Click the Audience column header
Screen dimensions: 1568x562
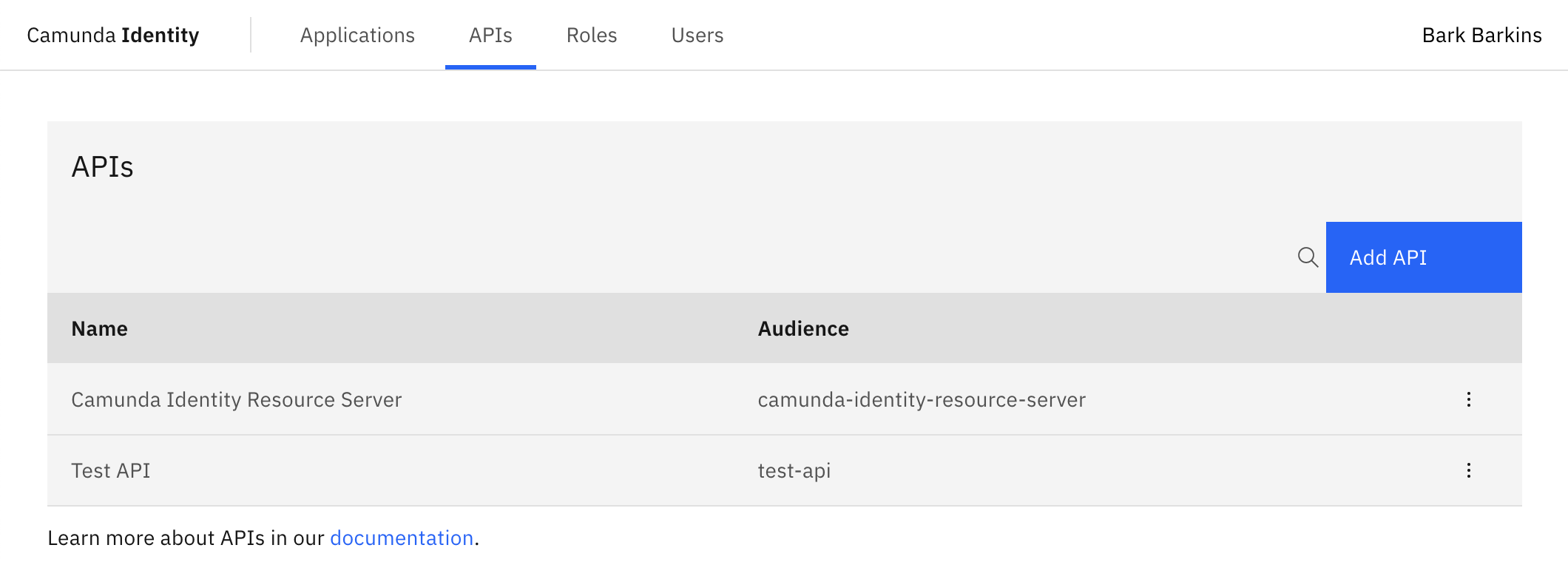pyautogui.click(x=803, y=328)
